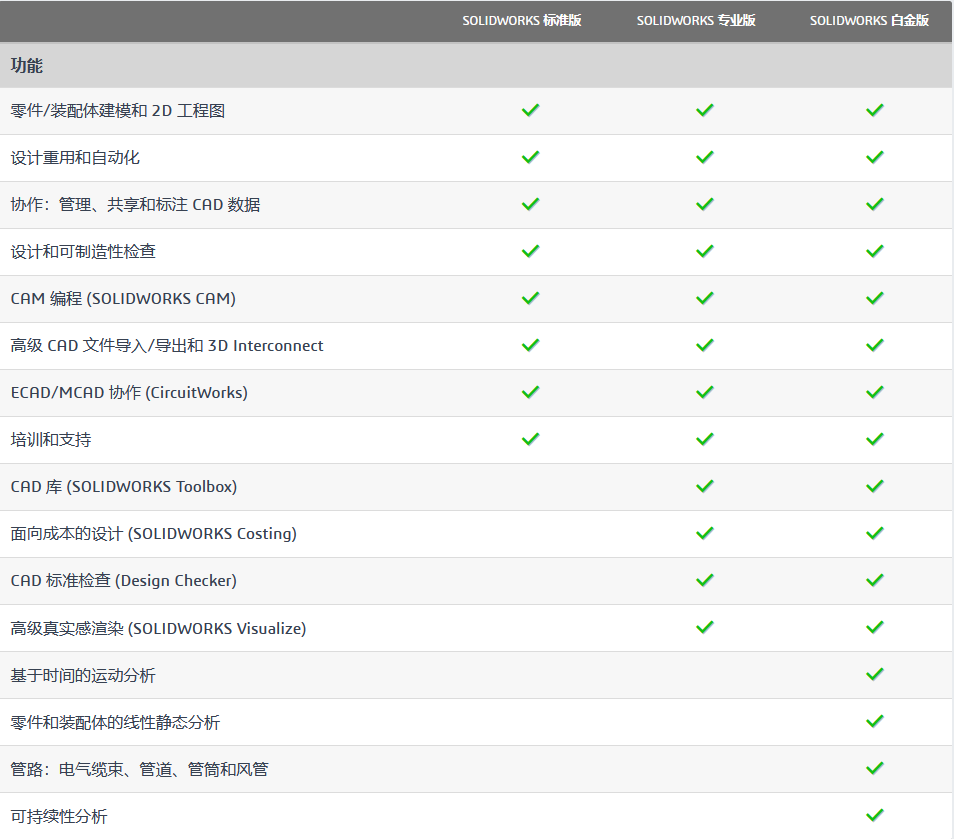
Task: Click 专业版 checkmark for CircuitWorks row
Action: pyautogui.click(x=705, y=392)
